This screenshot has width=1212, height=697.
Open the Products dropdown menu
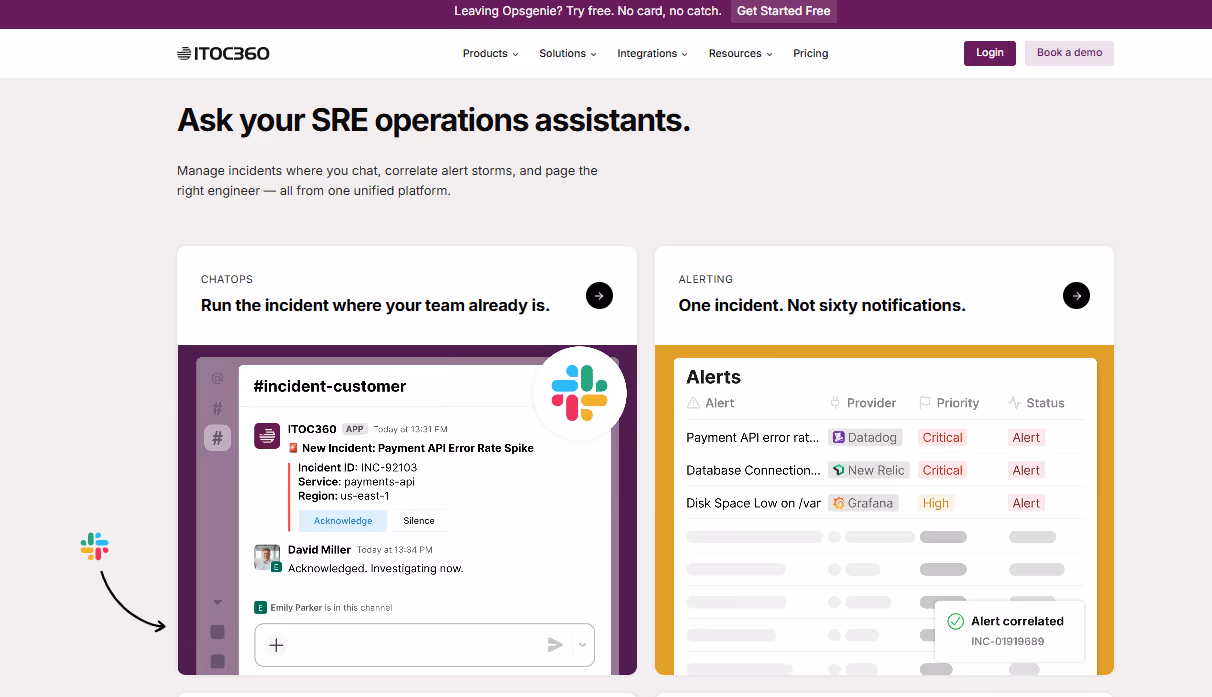[490, 54]
